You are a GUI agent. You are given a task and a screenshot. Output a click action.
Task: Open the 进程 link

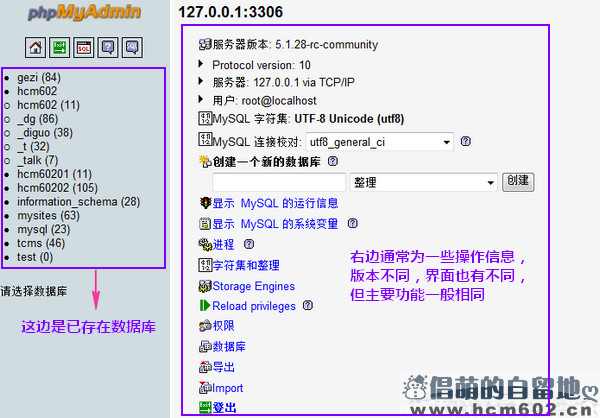click(x=223, y=244)
